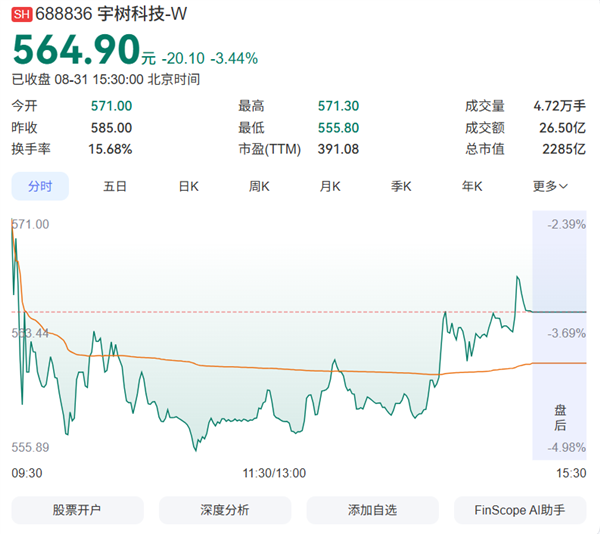Viewport: 600px width, 534px height.
Task: Click the 11:30/13:00 time axis label
Action: point(274,473)
